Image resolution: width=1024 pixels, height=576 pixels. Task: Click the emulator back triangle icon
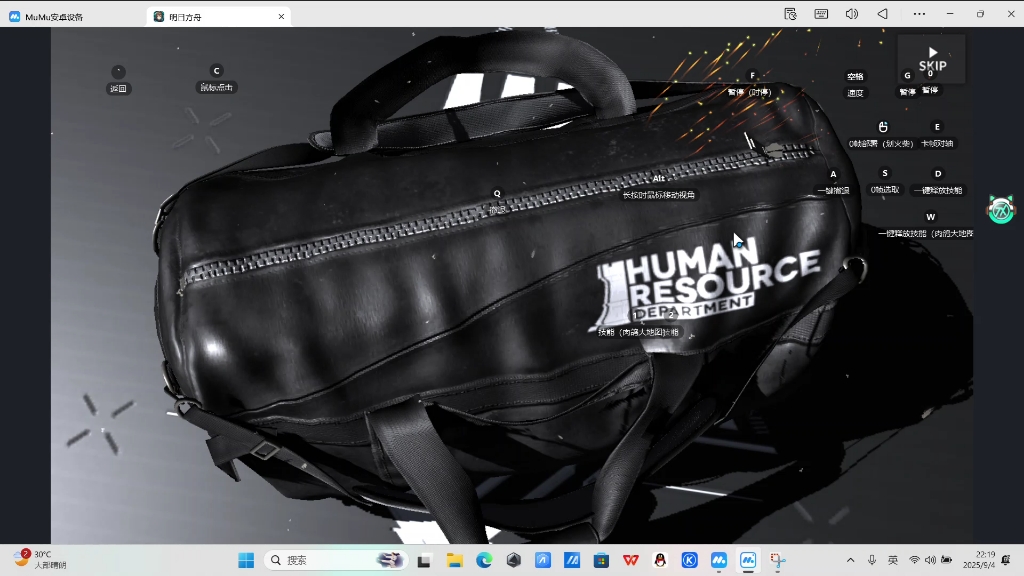[x=883, y=14]
